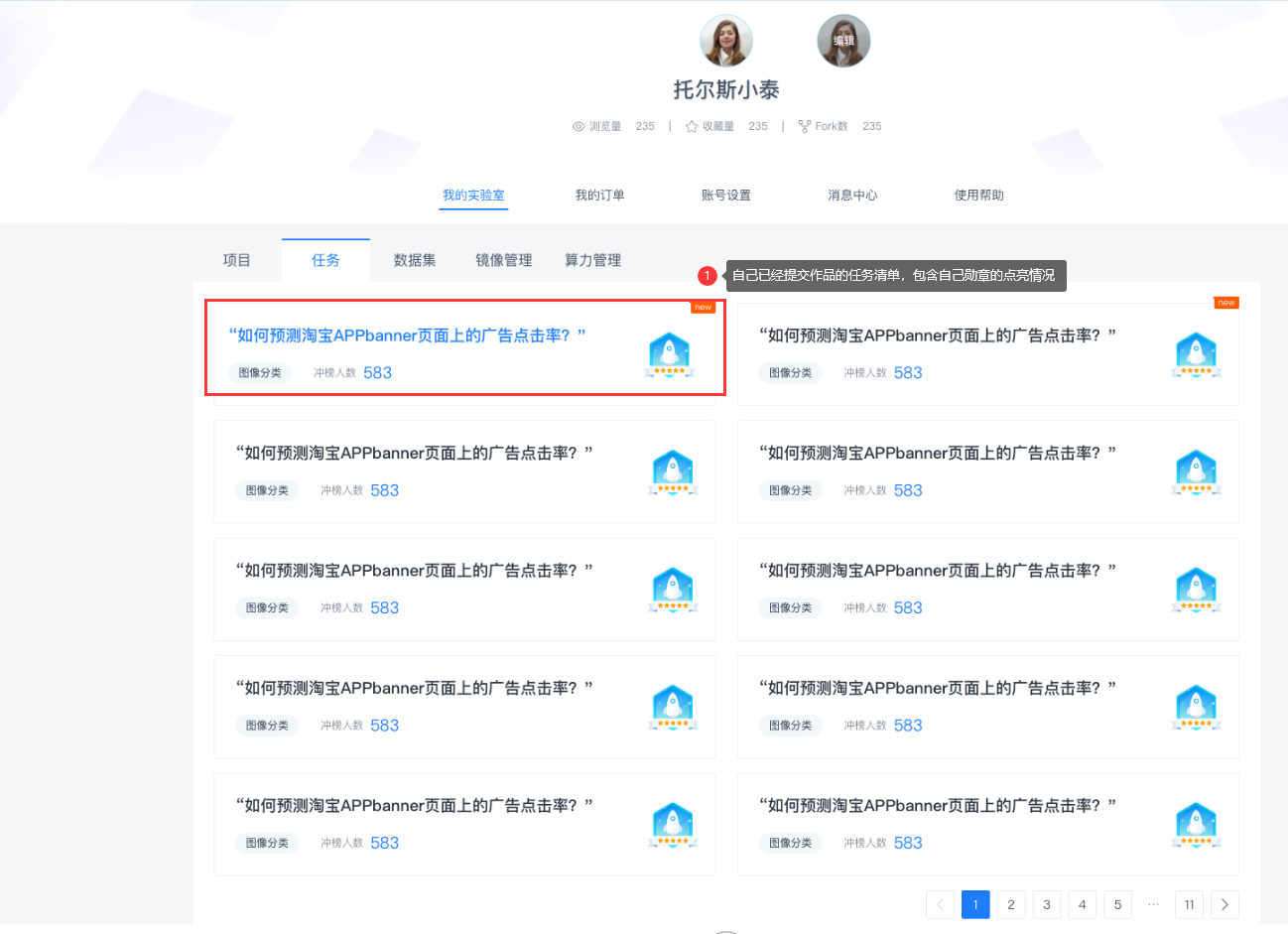Select the 任务 sub-tab
This screenshot has height=934, width=1288.
325,260
